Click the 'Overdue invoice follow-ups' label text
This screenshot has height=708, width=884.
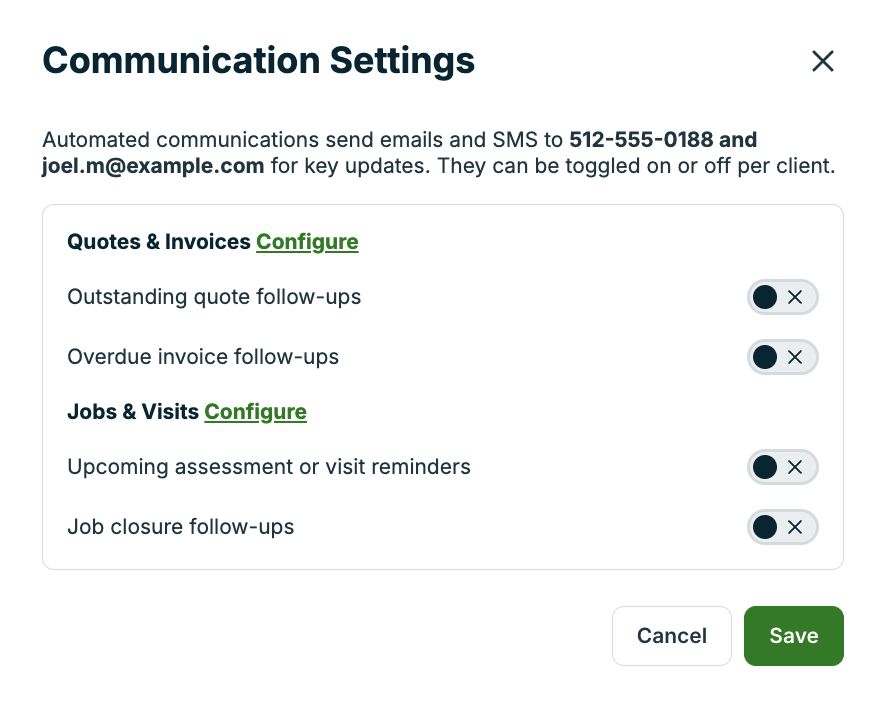pos(203,357)
